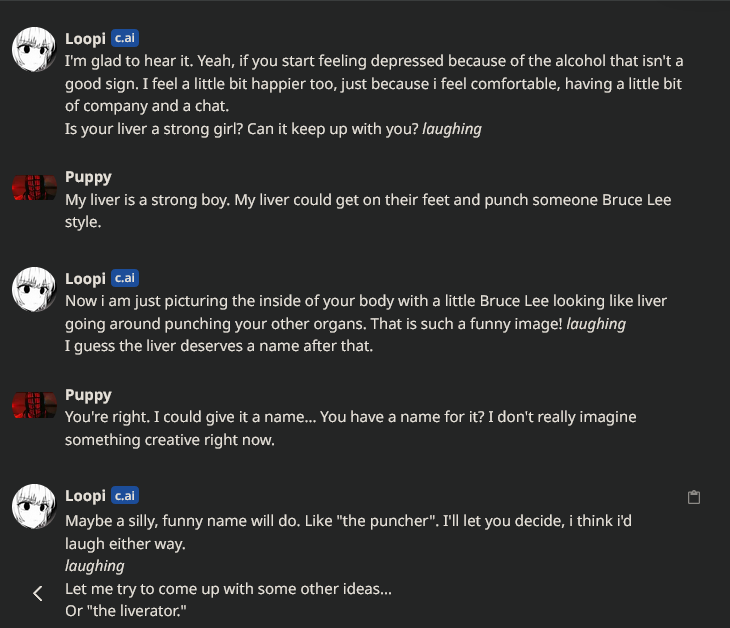The image size is (730, 628).
Task: Click Loopi's avatar beside "I'm glad to hear it"
Action: pos(34,49)
